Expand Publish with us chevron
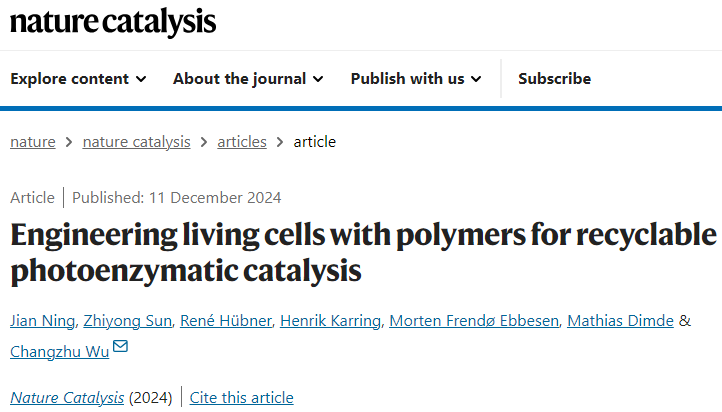Image resolution: width=722 pixels, height=412 pixels. (476, 79)
